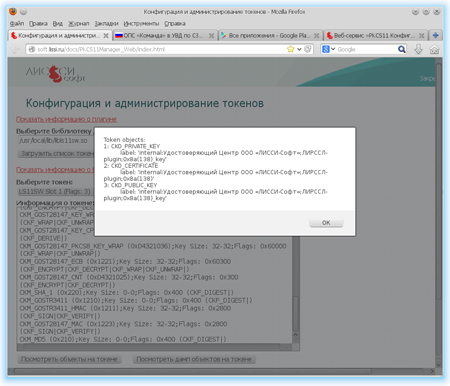Viewport: 450px width, 386px height.
Task: Click the site identity globe icon
Action: [x=32, y=49]
